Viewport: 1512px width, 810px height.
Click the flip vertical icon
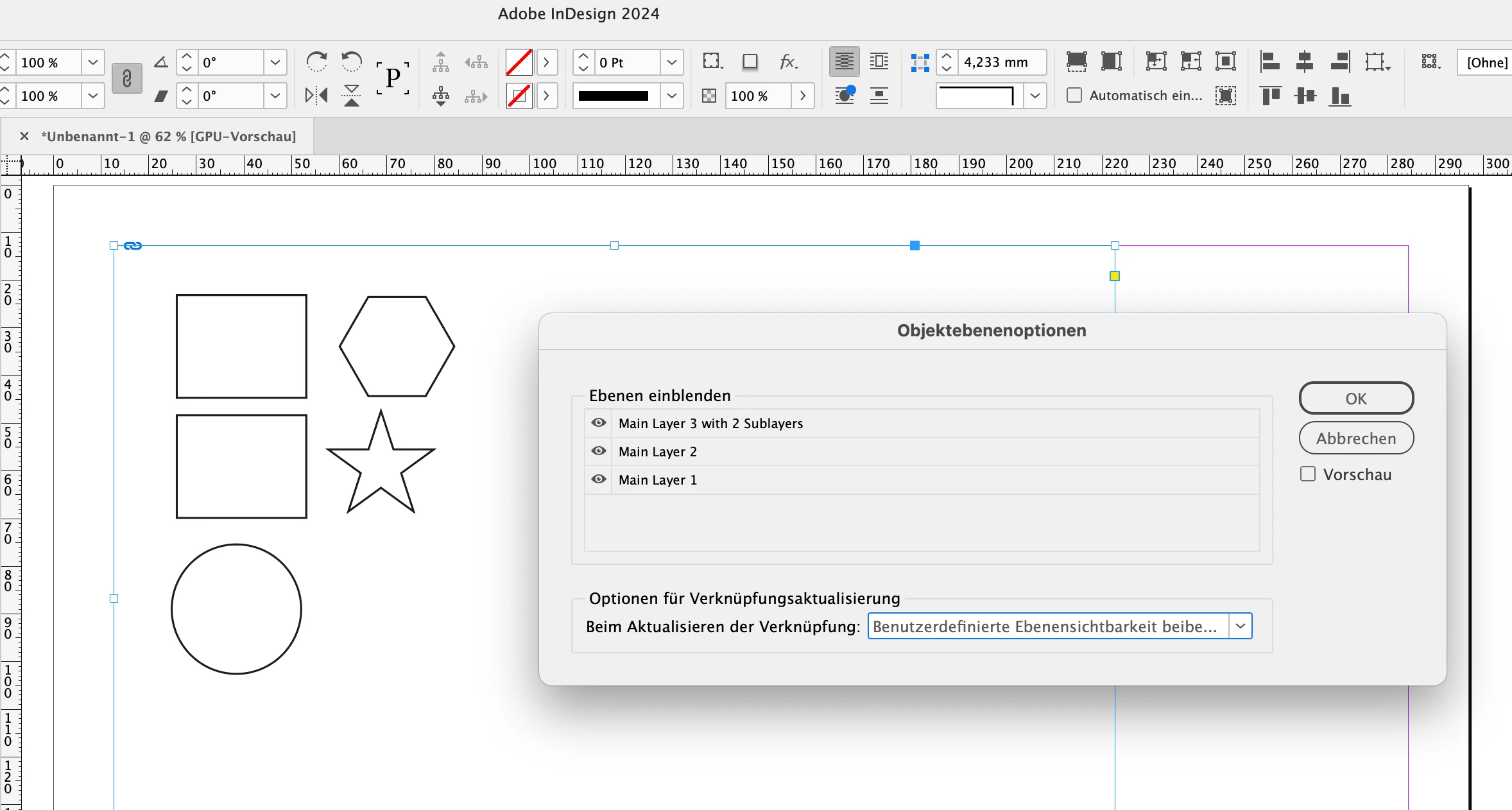[351, 96]
